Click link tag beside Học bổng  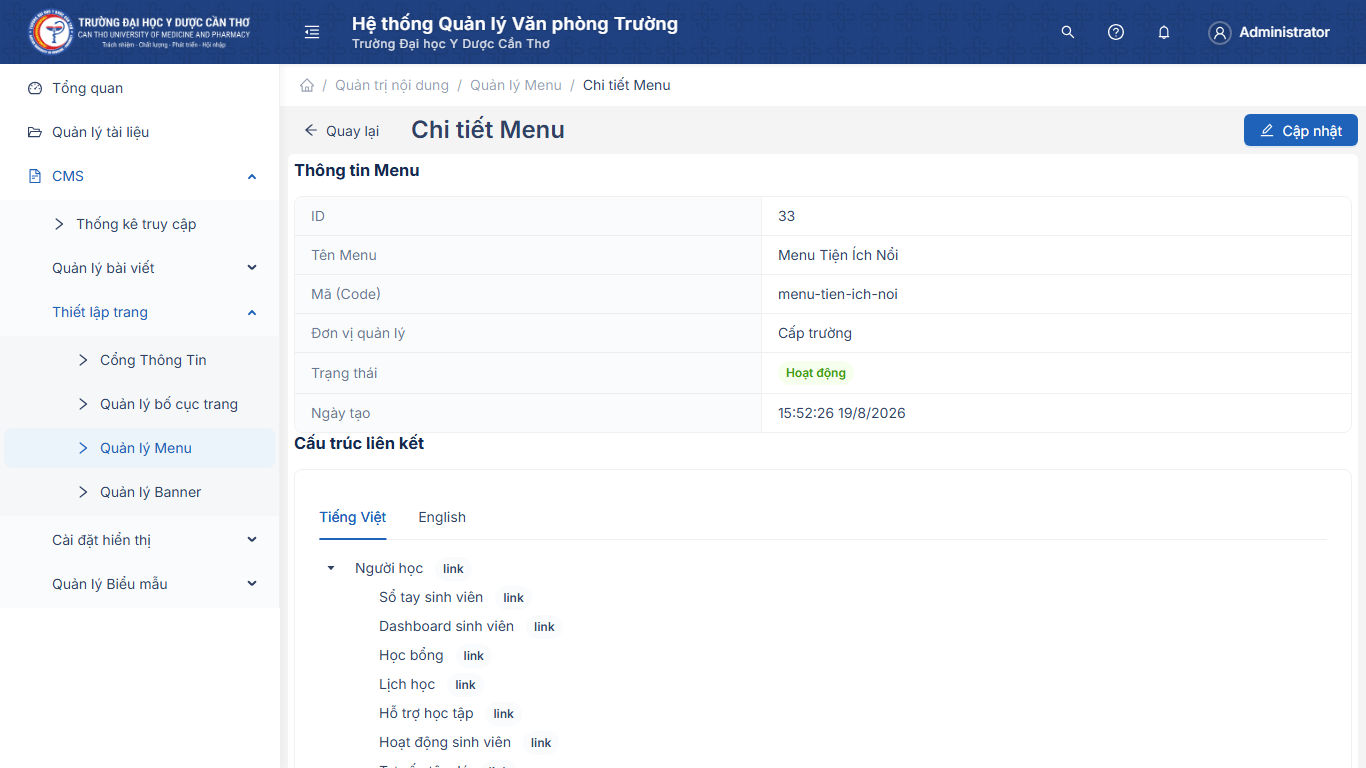point(474,656)
